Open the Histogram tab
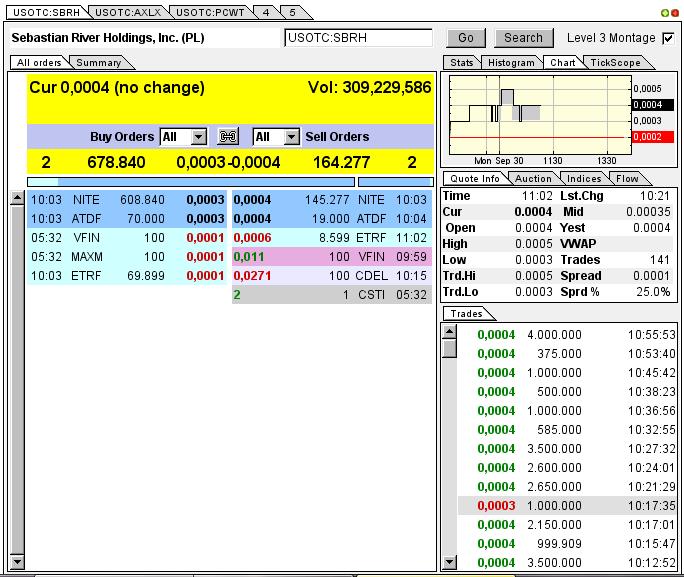 pyautogui.click(x=511, y=63)
